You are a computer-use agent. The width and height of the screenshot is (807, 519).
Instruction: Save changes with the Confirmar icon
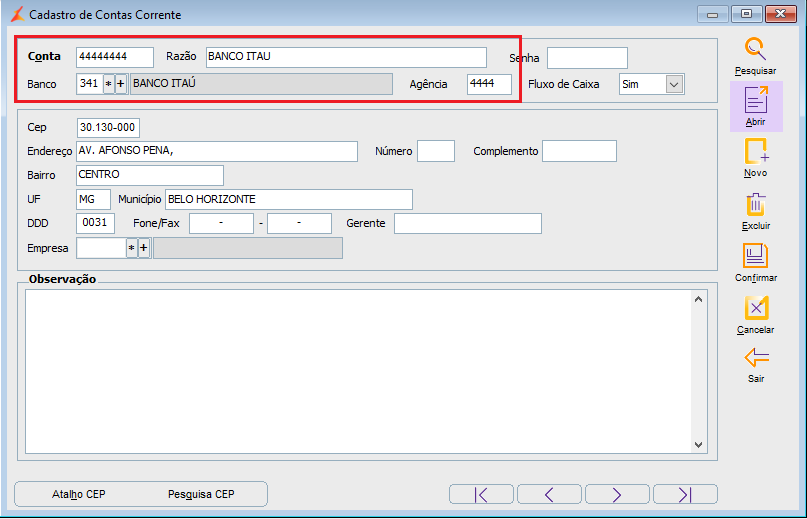pyautogui.click(x=755, y=255)
